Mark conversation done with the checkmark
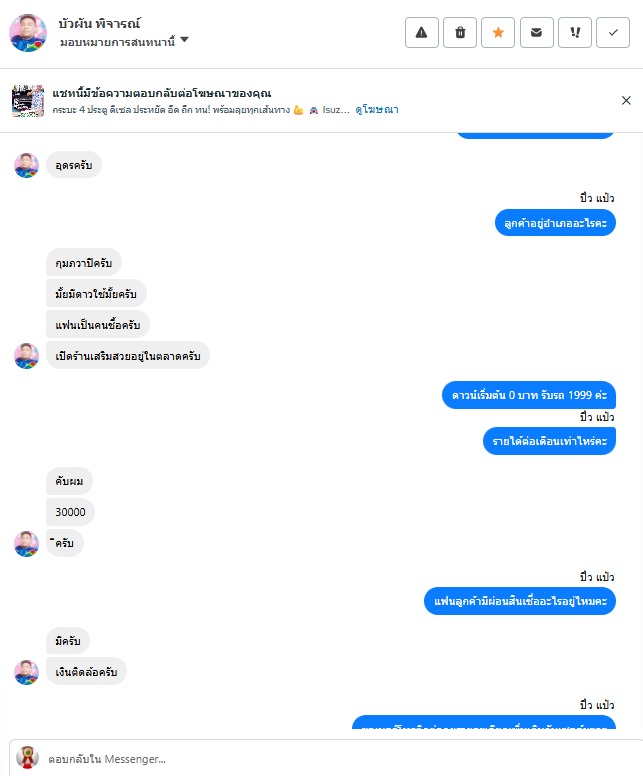 click(x=613, y=33)
